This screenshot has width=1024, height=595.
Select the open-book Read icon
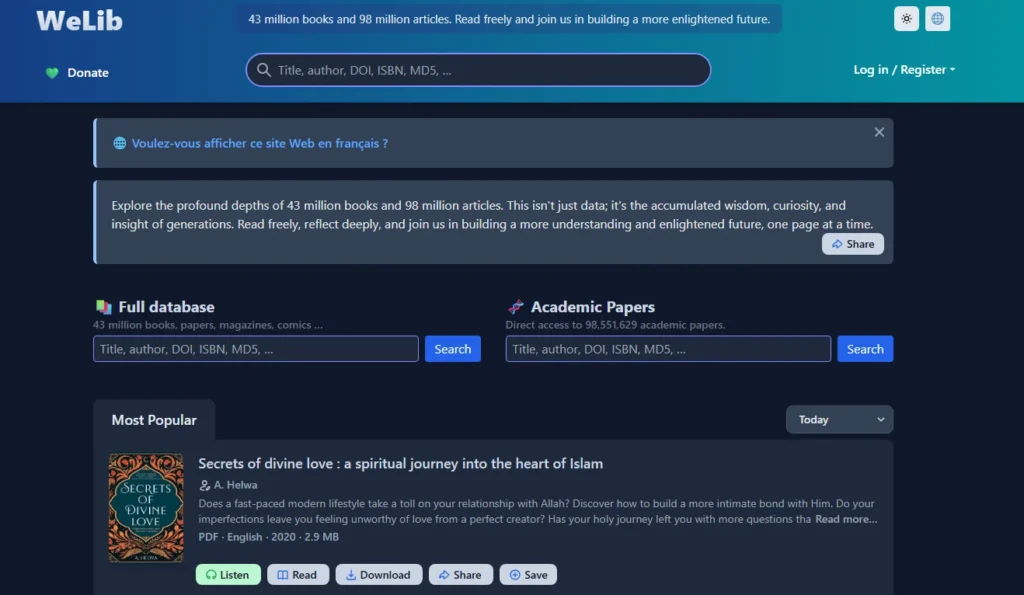click(x=283, y=574)
